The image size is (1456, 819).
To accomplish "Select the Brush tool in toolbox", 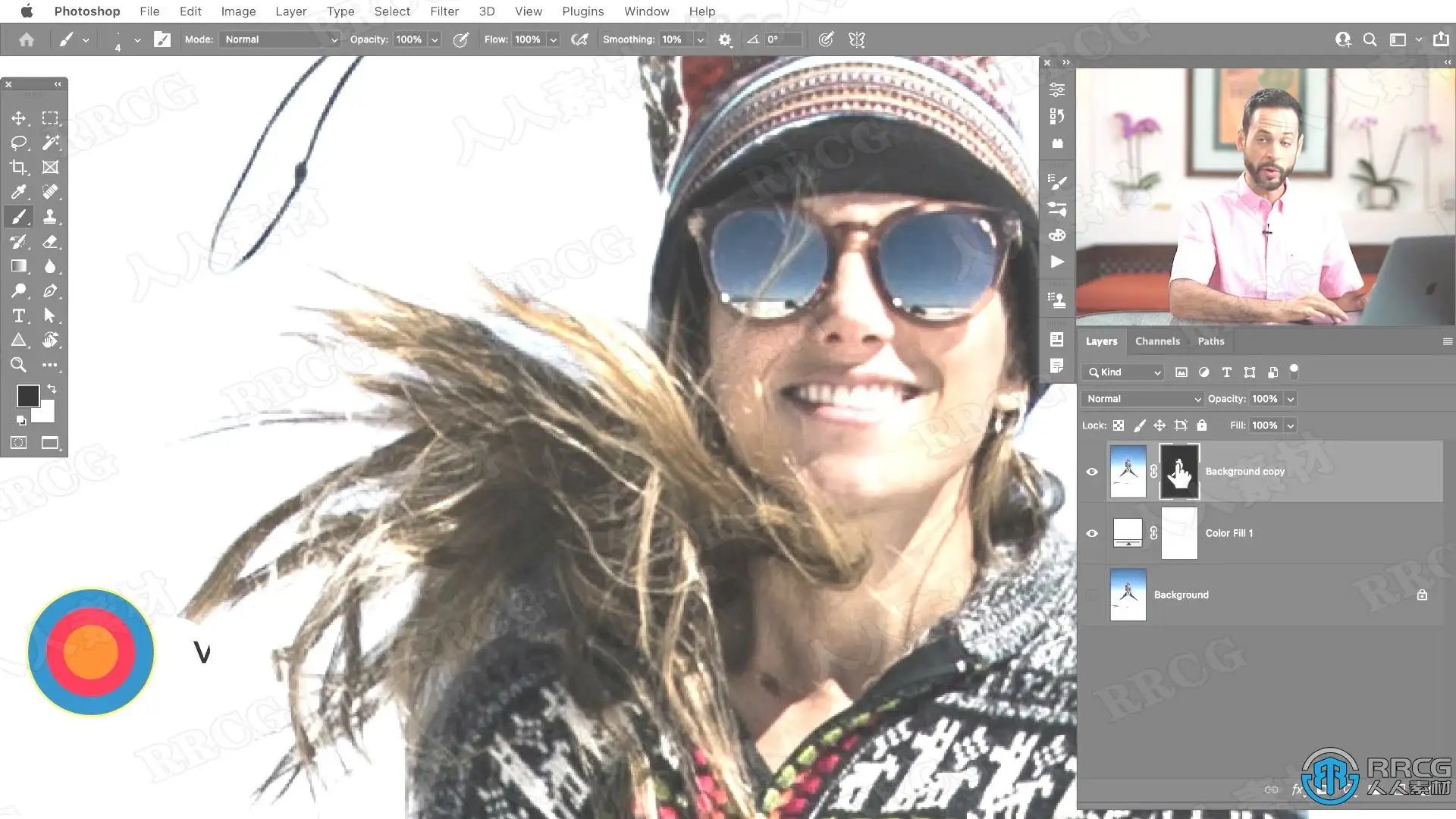I will (19, 217).
